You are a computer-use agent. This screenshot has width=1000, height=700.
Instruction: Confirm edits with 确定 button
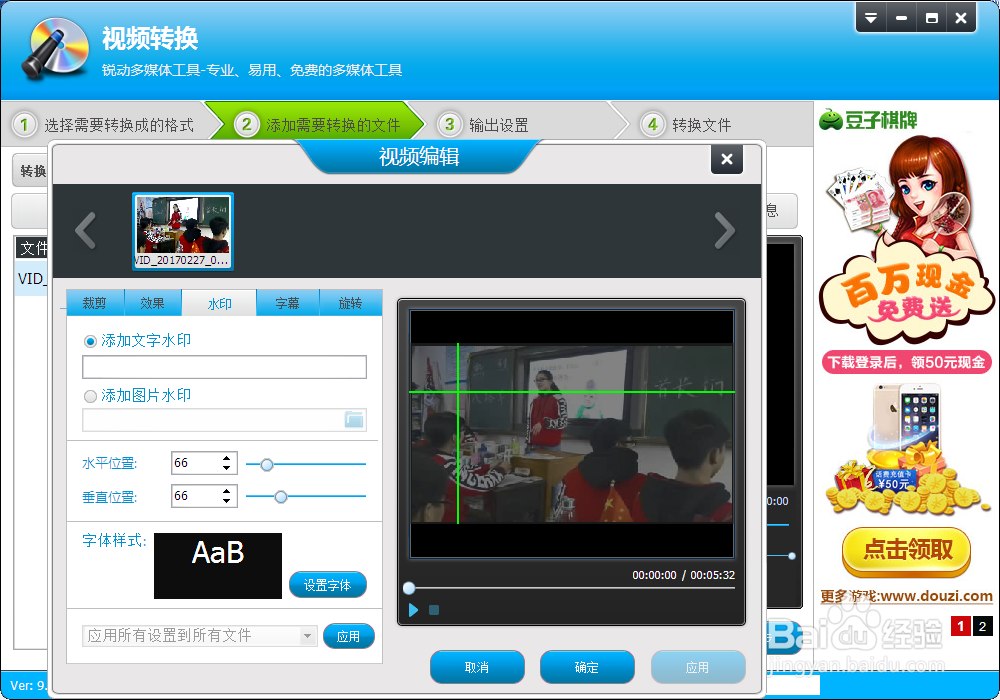coord(587,667)
